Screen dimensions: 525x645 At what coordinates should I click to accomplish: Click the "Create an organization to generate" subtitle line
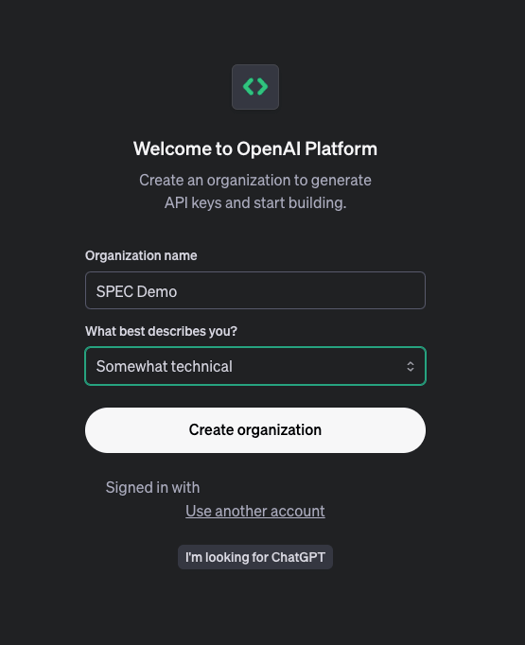tap(255, 180)
